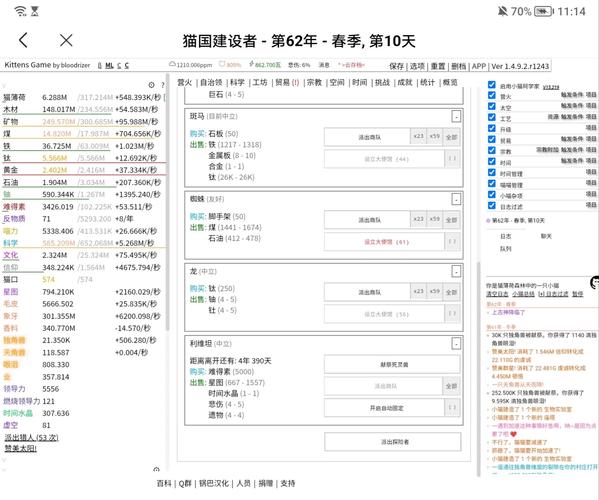Screen dimensions: 599x500
Task: Tap the back arrow in header
Action: pos(23,40)
